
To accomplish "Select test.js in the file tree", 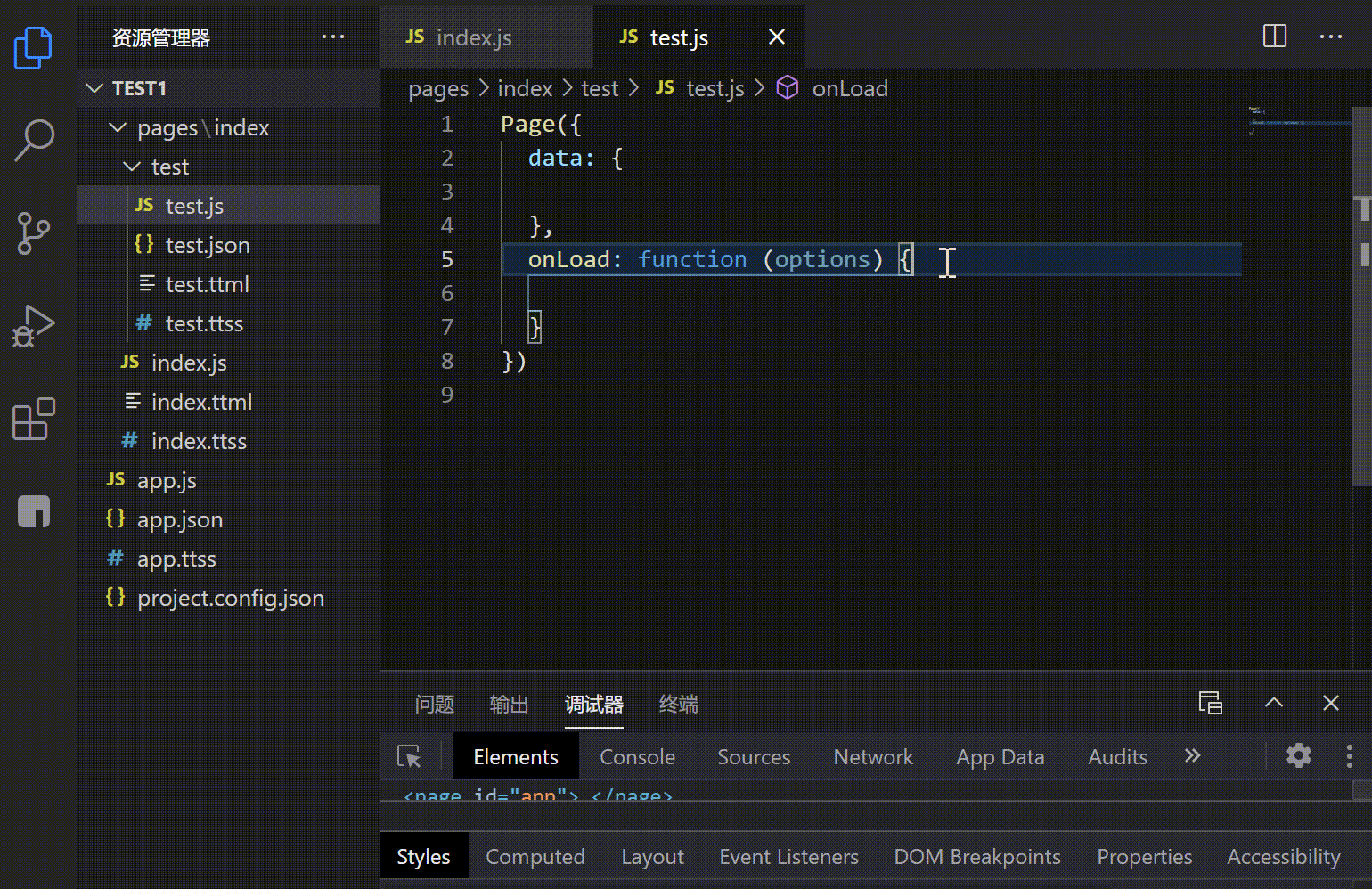I will 228,206.
